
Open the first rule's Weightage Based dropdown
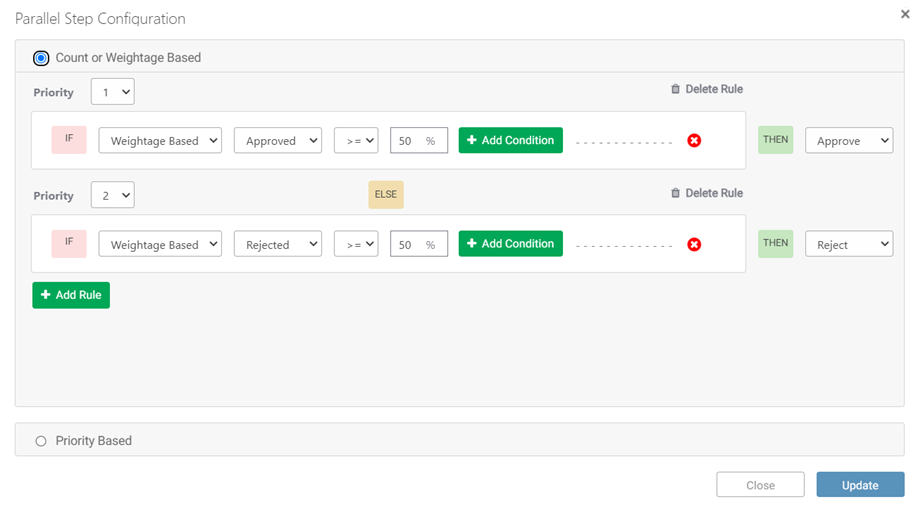pos(160,141)
